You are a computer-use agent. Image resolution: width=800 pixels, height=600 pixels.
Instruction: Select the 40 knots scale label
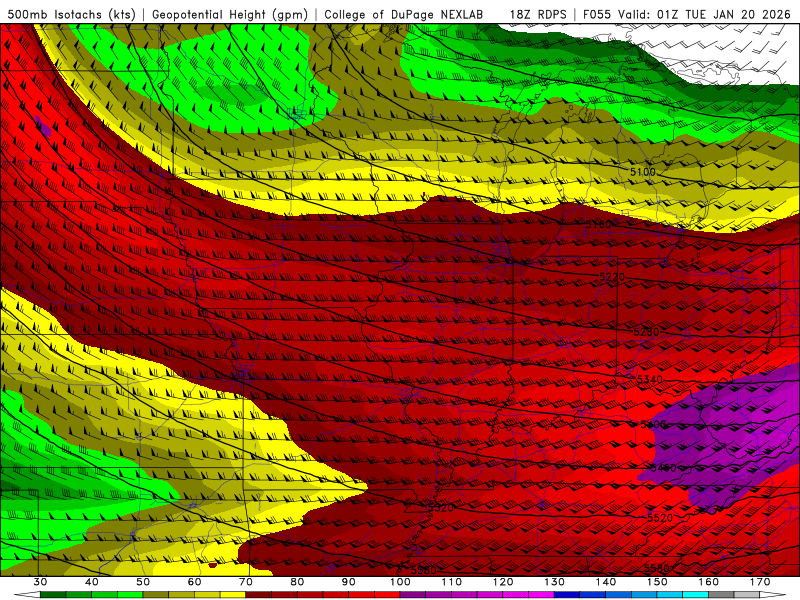[x=92, y=582]
